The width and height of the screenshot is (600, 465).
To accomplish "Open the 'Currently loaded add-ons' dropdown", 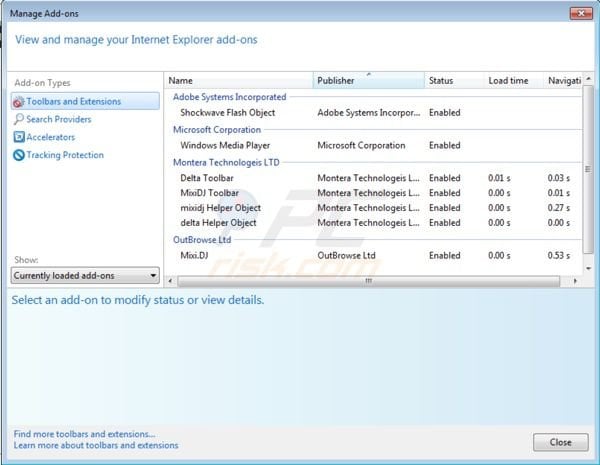I will click(x=85, y=276).
